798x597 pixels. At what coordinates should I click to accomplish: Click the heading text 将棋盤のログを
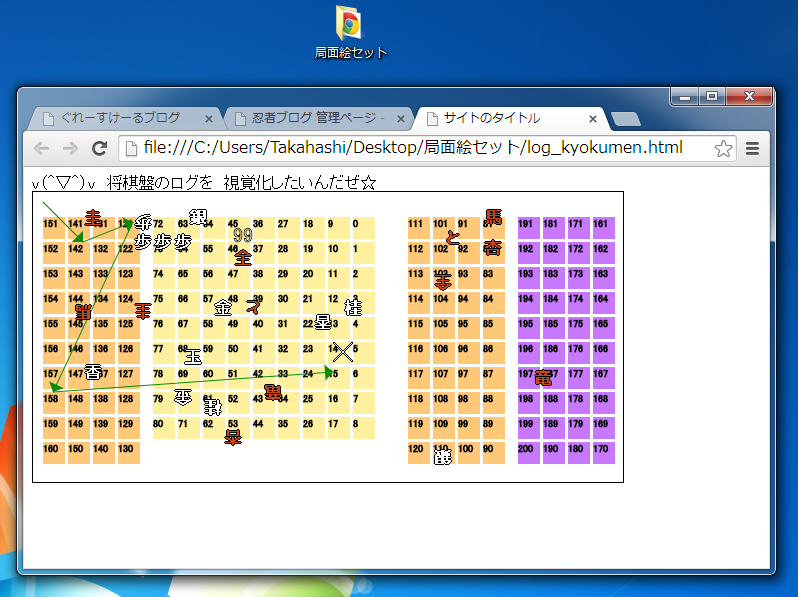159,182
